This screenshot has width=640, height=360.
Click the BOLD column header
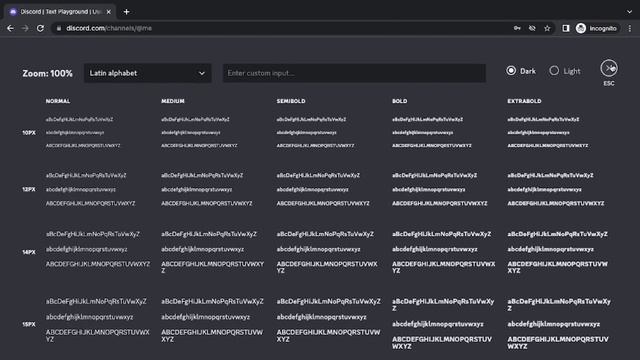tap(400, 101)
